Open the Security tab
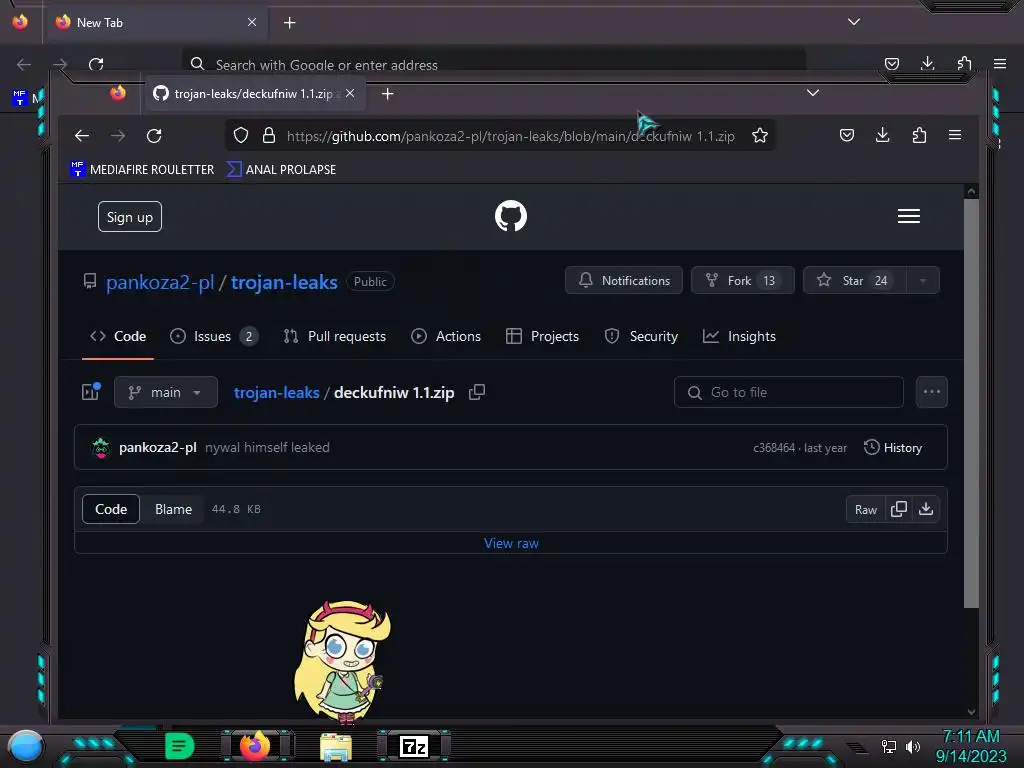Screen dimensions: 1024x768 click(641, 336)
